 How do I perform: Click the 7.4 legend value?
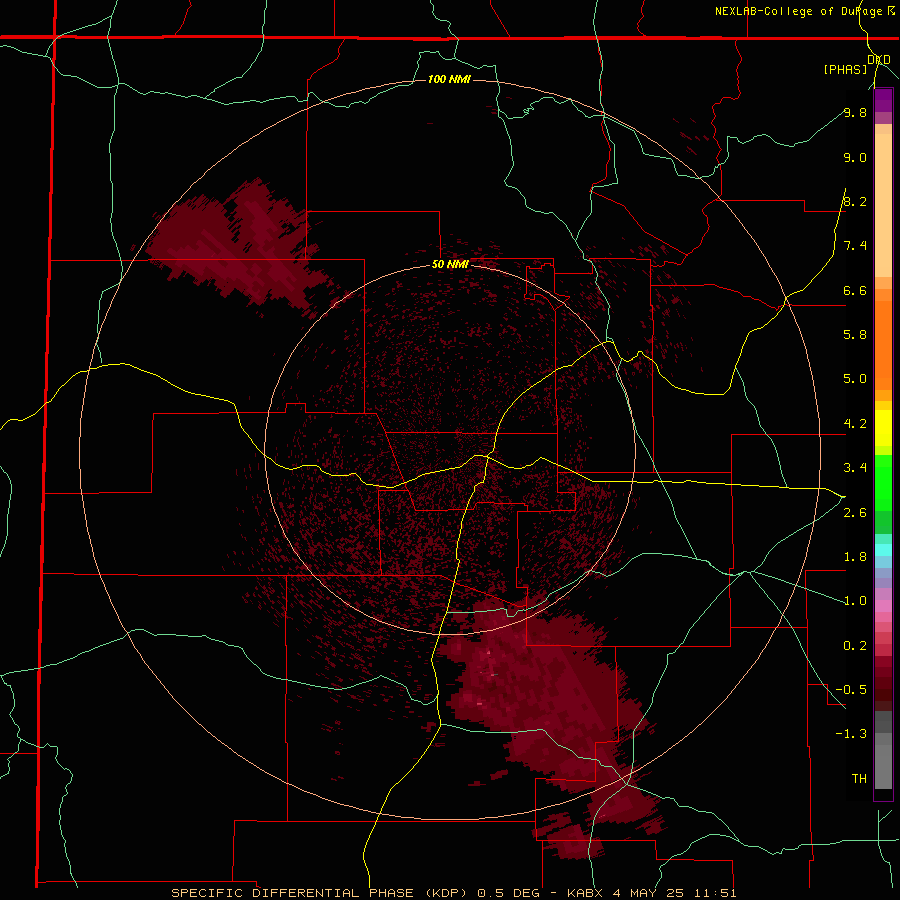855,246
